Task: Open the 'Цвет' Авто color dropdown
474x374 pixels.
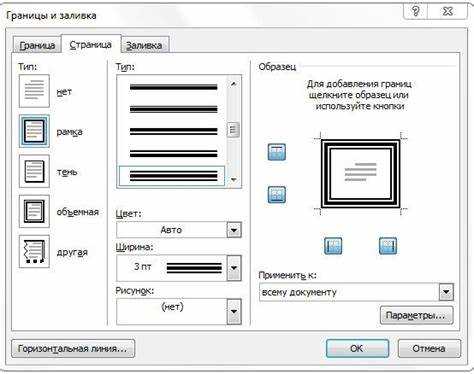Action: click(x=234, y=230)
